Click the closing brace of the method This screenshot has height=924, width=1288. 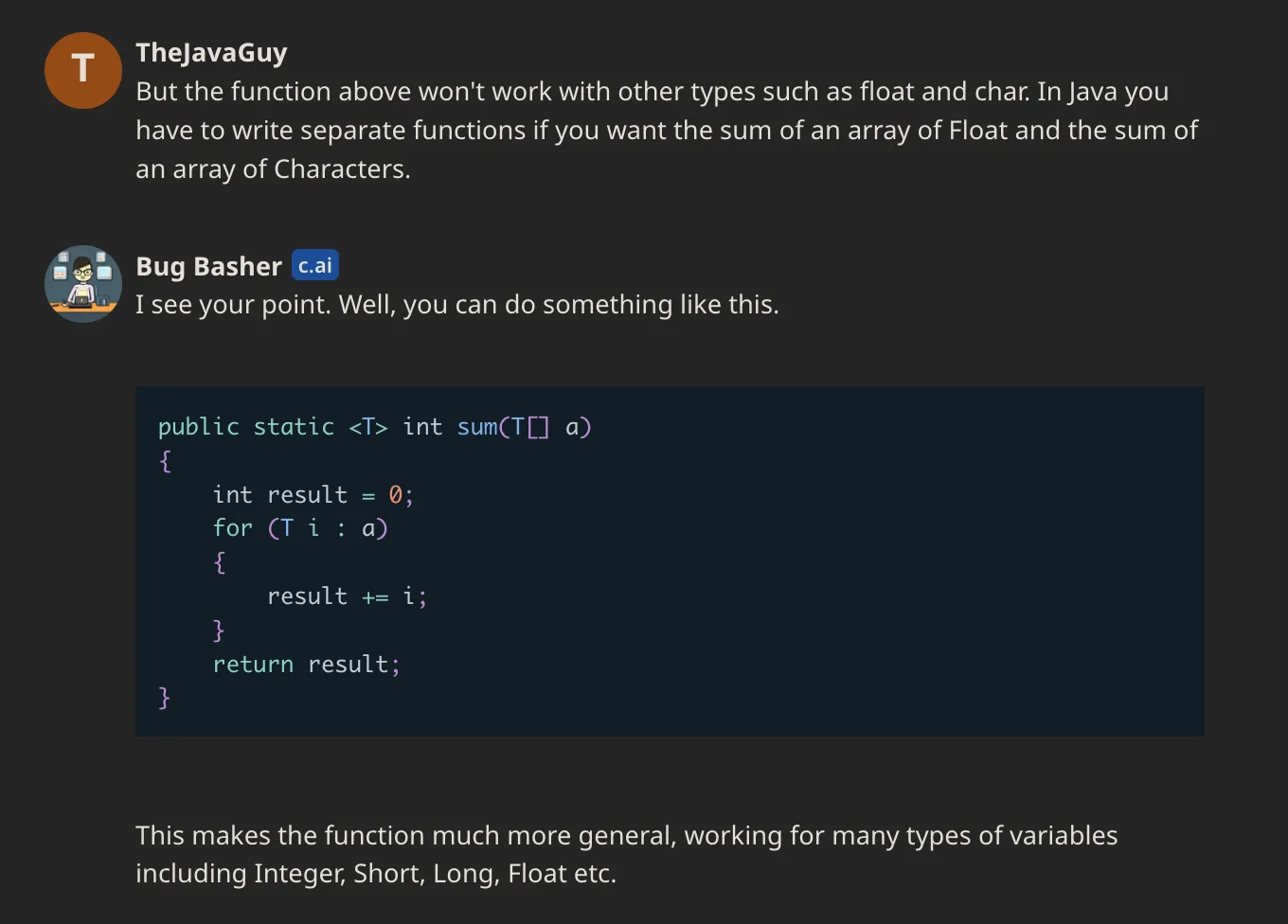[x=165, y=698]
